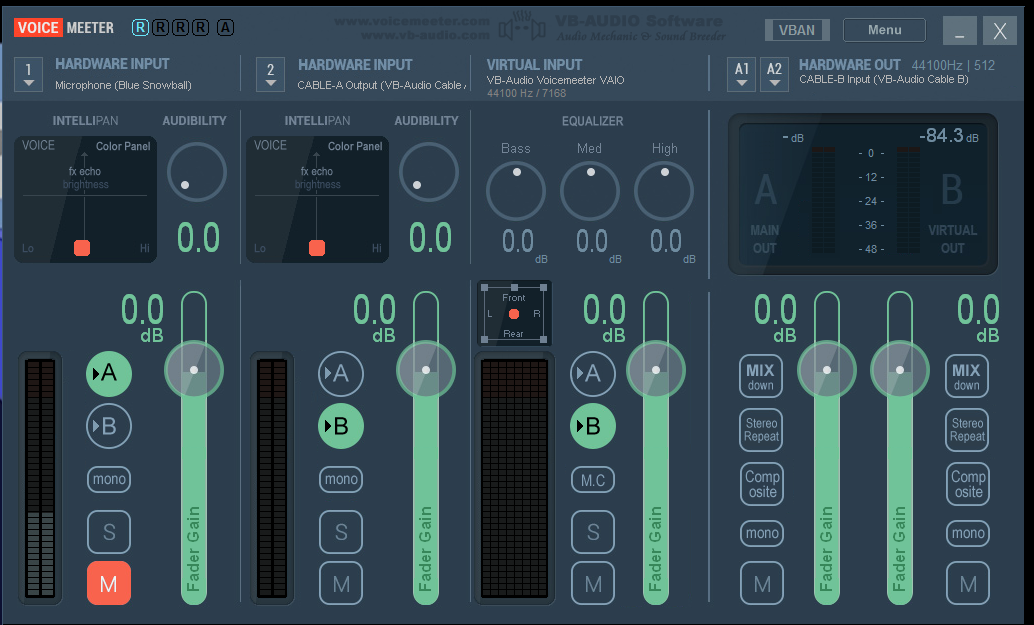The height and width of the screenshot is (625, 1034).
Task: Toggle bus A routing on Virtual Input
Action: 593,374
